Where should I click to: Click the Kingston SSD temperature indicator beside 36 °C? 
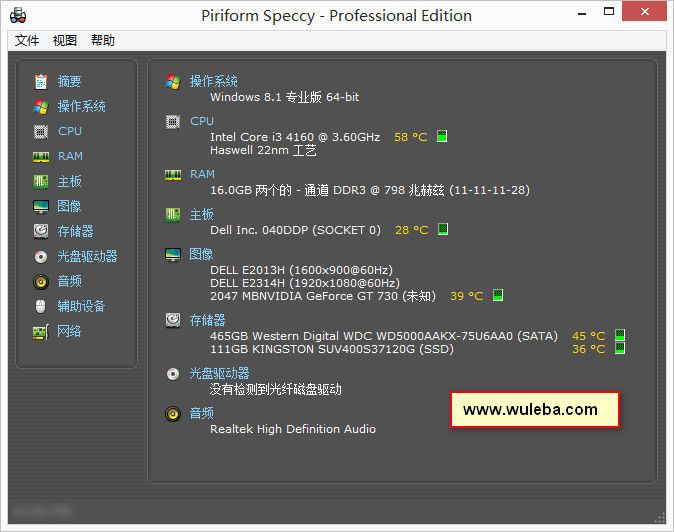coord(620,348)
